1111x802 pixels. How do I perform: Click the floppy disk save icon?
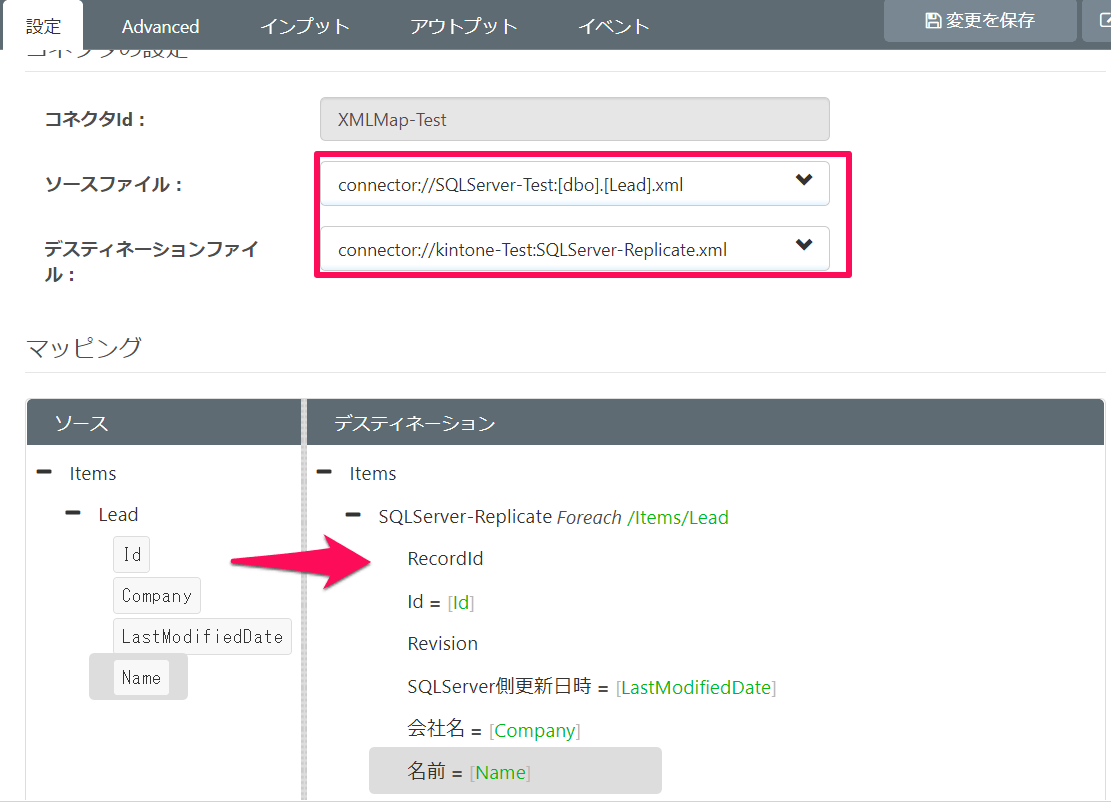pyautogui.click(x=933, y=21)
